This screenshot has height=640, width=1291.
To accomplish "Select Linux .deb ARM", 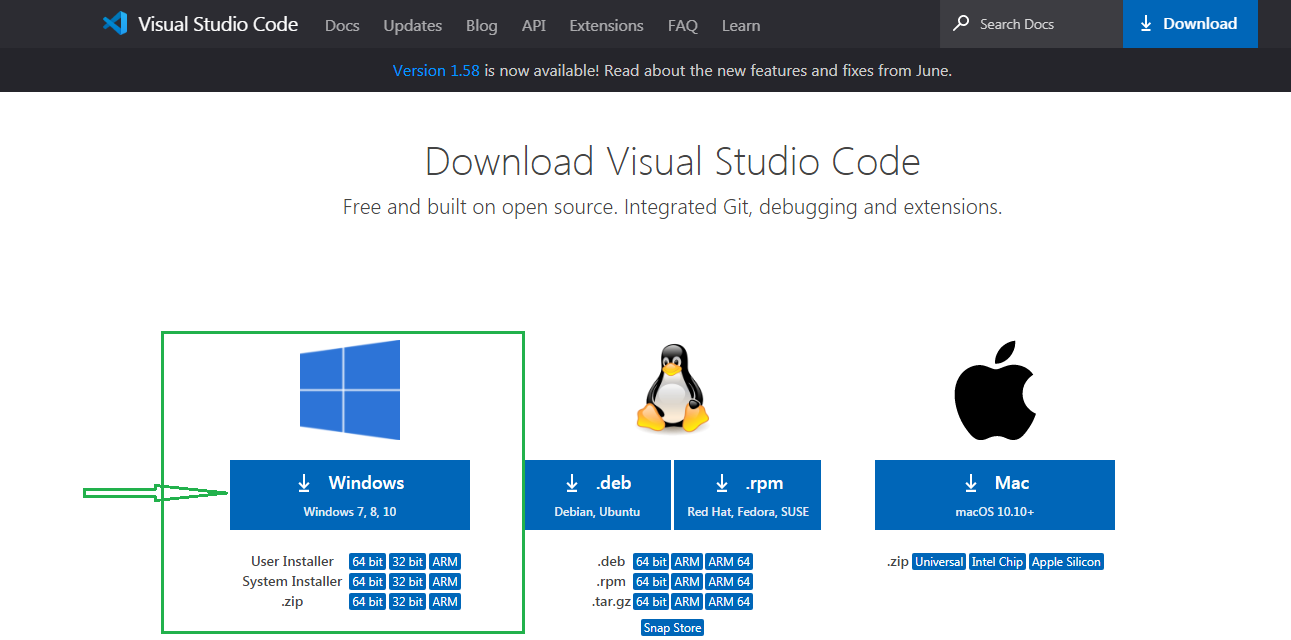I will [687, 562].
